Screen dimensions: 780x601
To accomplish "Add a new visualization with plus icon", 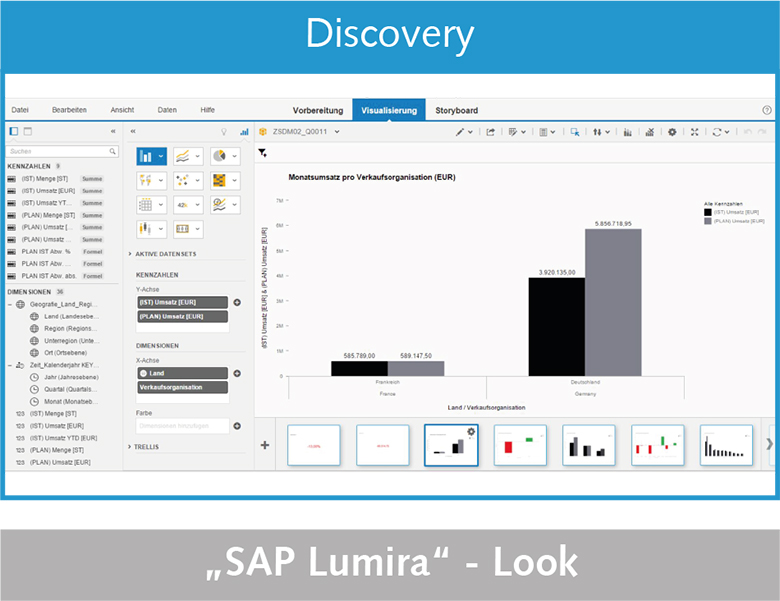I will (x=265, y=445).
